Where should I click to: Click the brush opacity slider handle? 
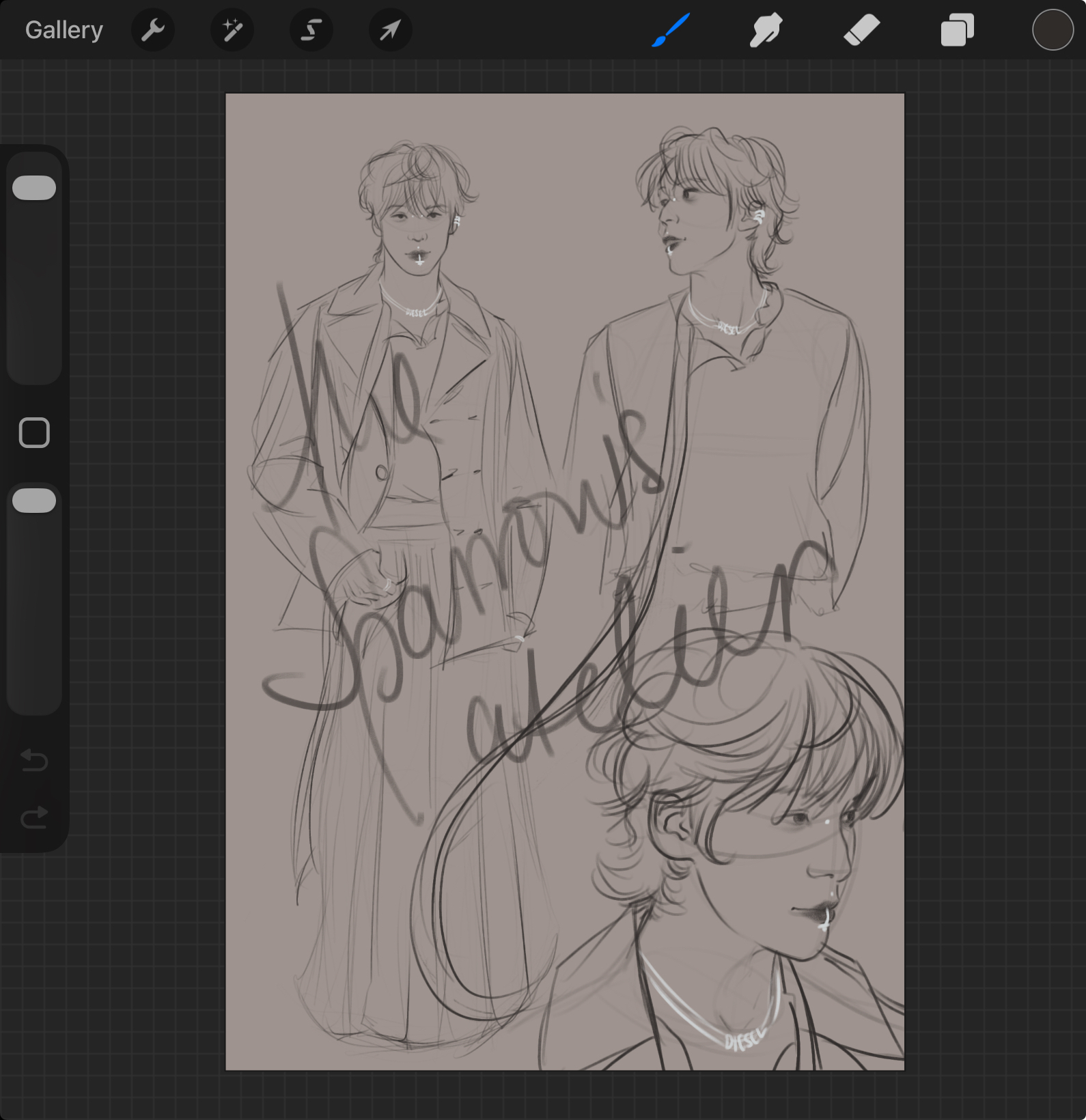click(34, 501)
